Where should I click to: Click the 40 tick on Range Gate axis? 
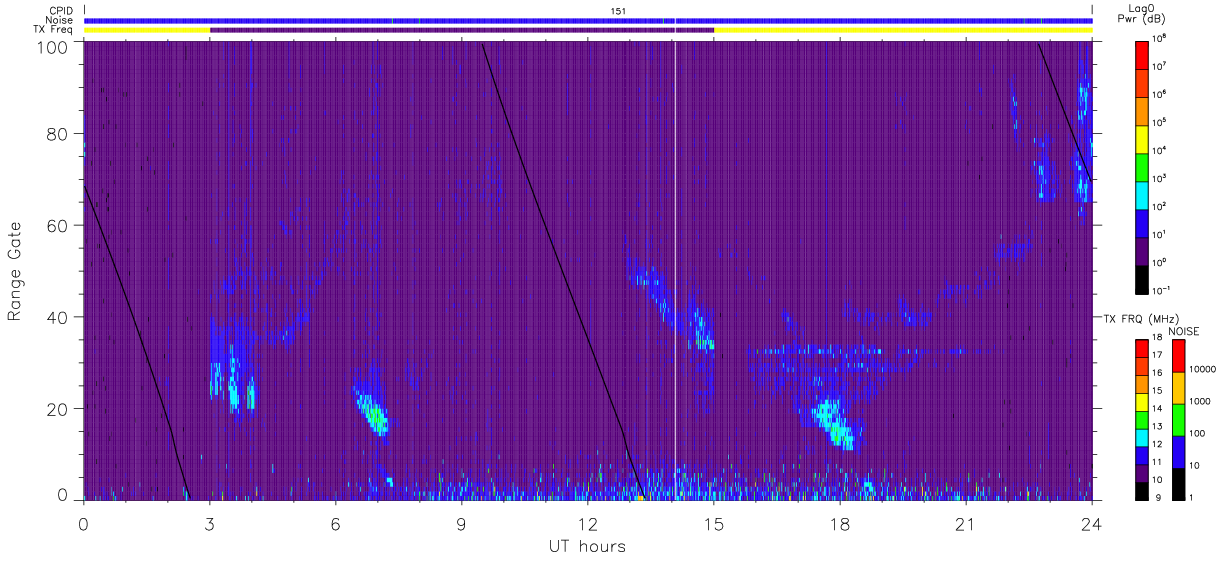point(59,317)
